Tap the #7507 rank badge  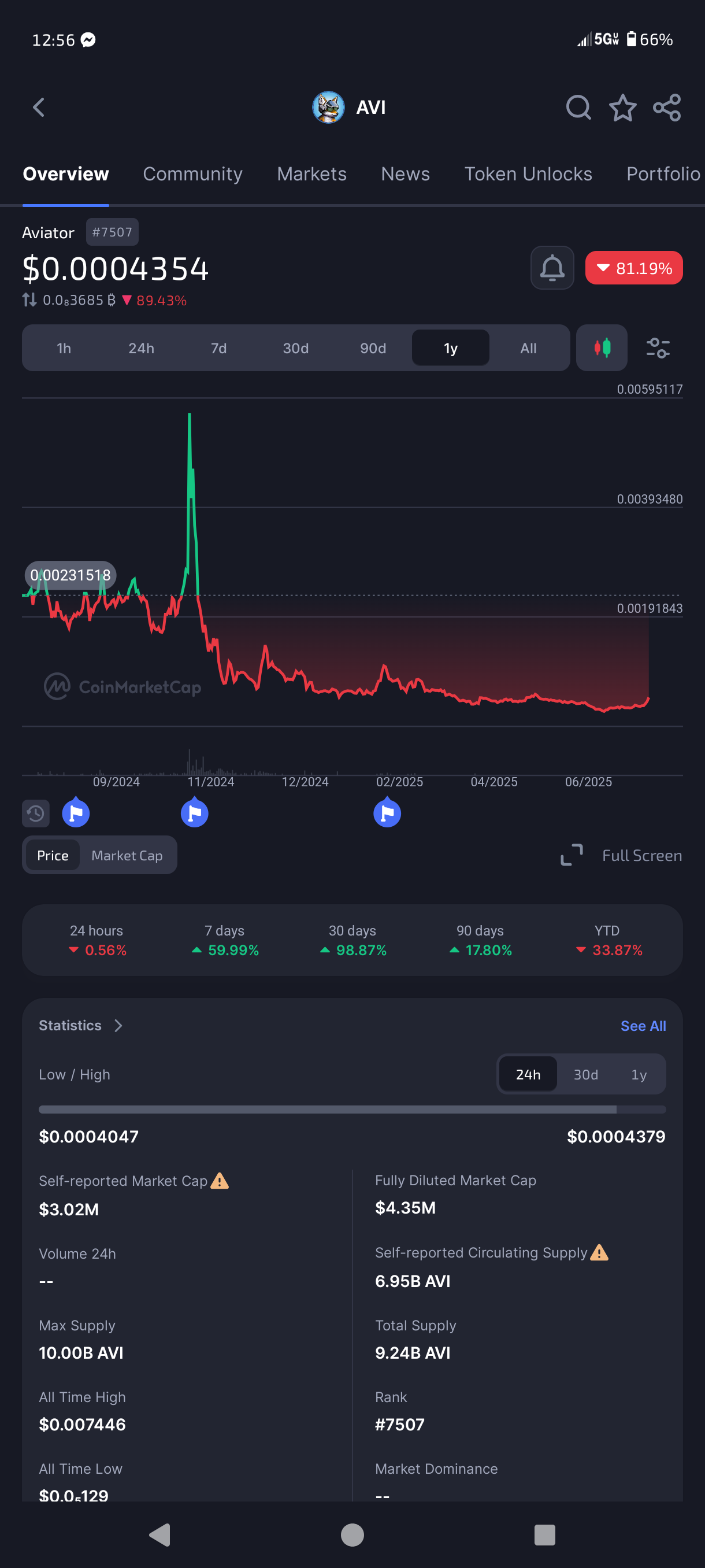point(112,232)
